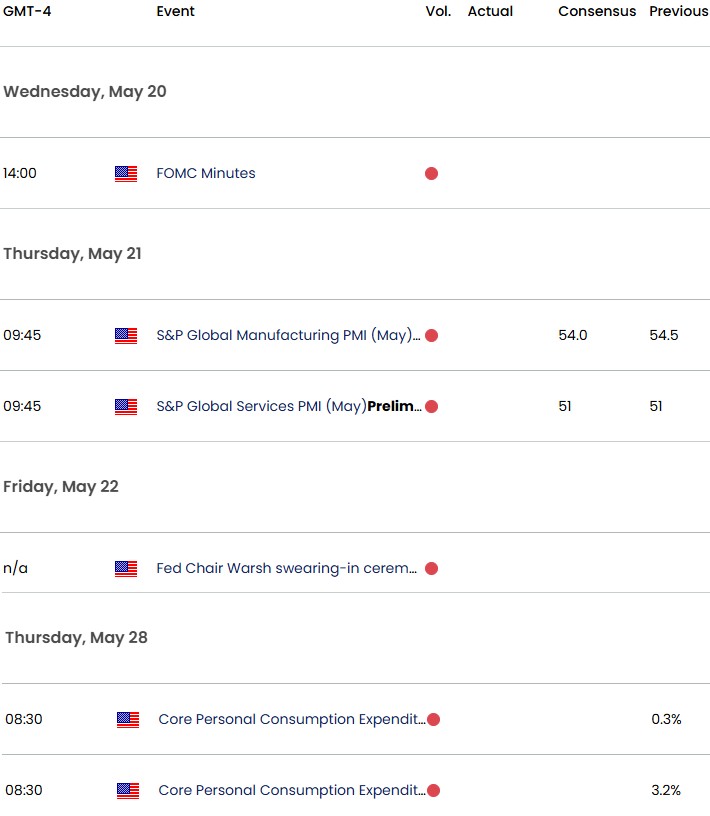
Task: Click the flag icon beside Warsh swearing-in
Action: pyautogui.click(x=126, y=568)
